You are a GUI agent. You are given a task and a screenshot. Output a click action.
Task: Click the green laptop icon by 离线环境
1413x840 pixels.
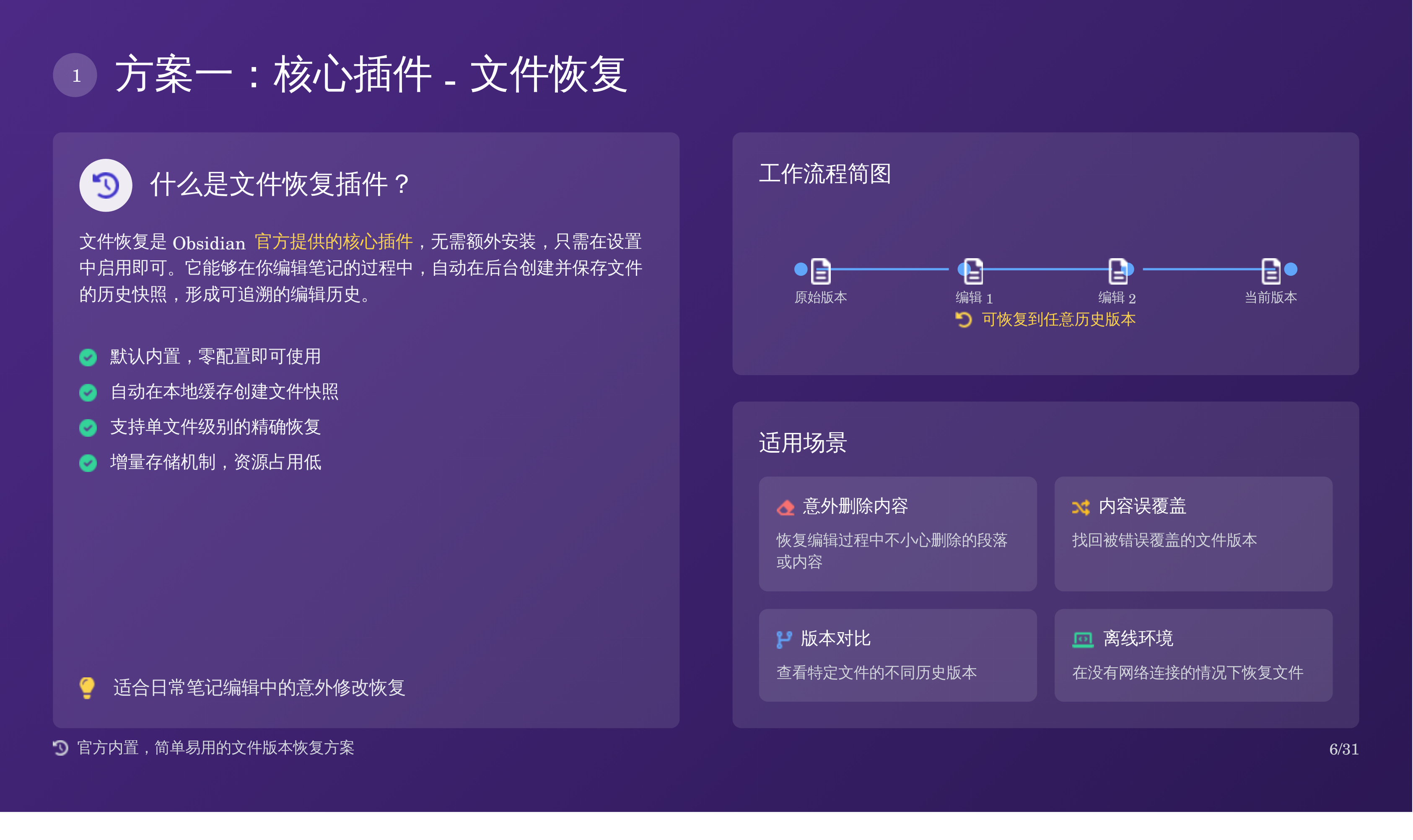(x=1083, y=640)
